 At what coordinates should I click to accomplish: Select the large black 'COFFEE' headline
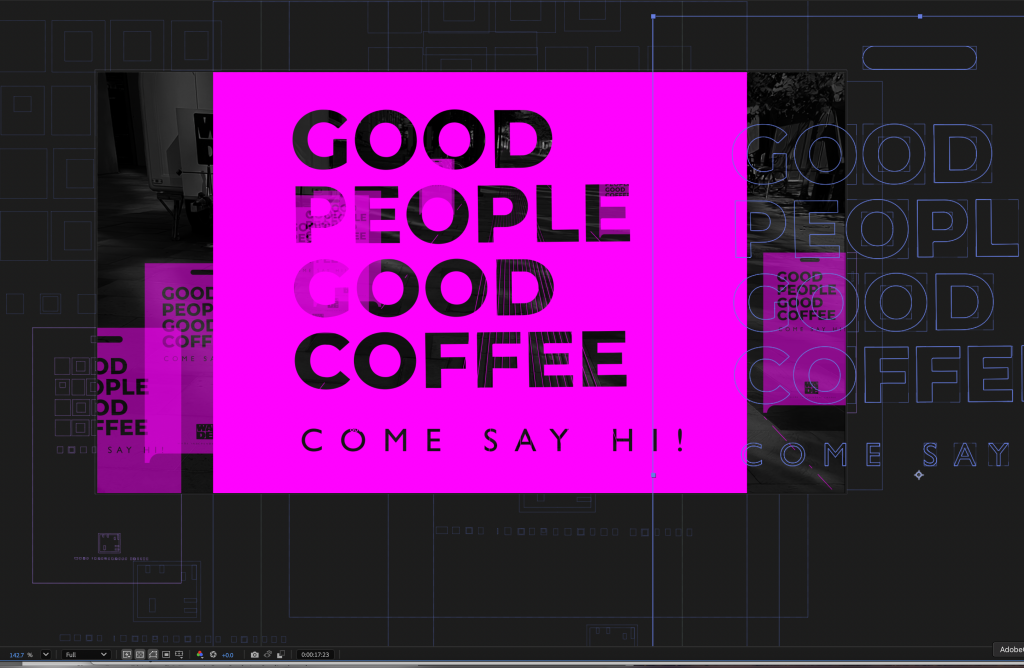460,360
